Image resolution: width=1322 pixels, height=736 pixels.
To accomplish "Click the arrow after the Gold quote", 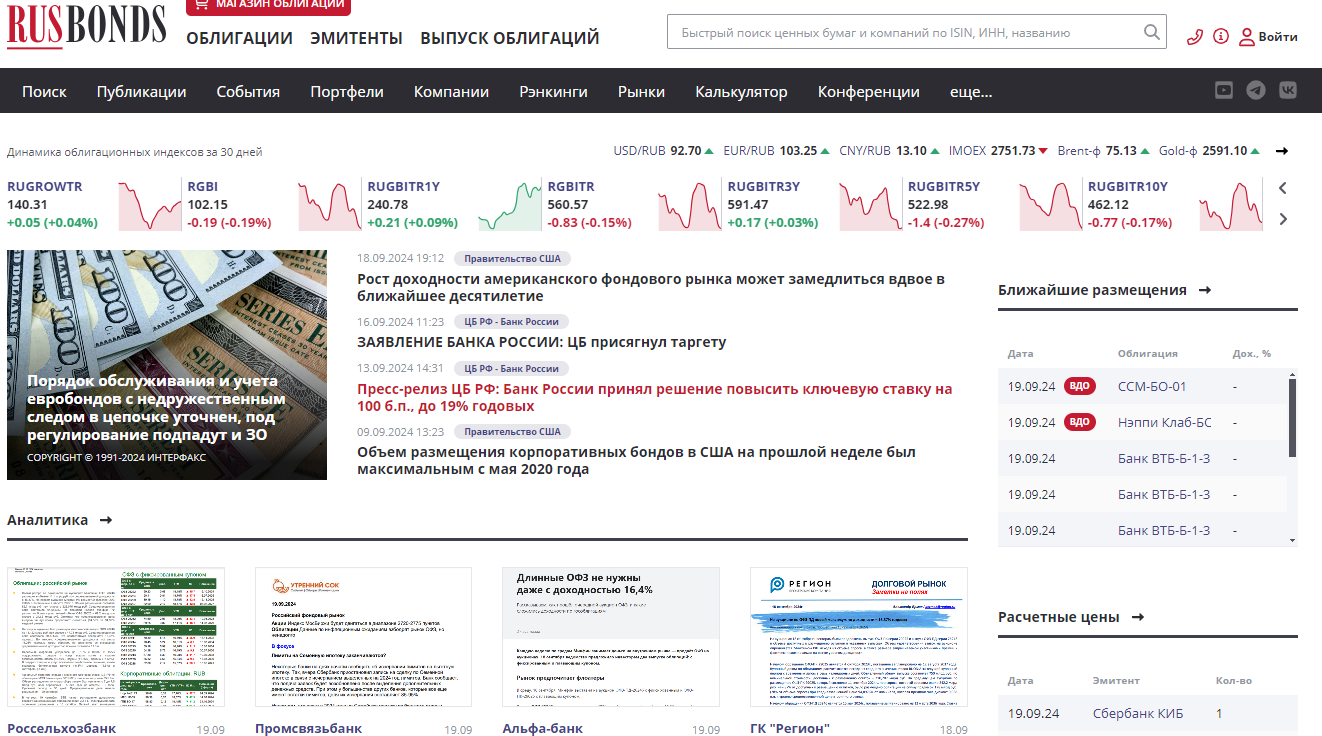I will pyautogui.click(x=1282, y=151).
